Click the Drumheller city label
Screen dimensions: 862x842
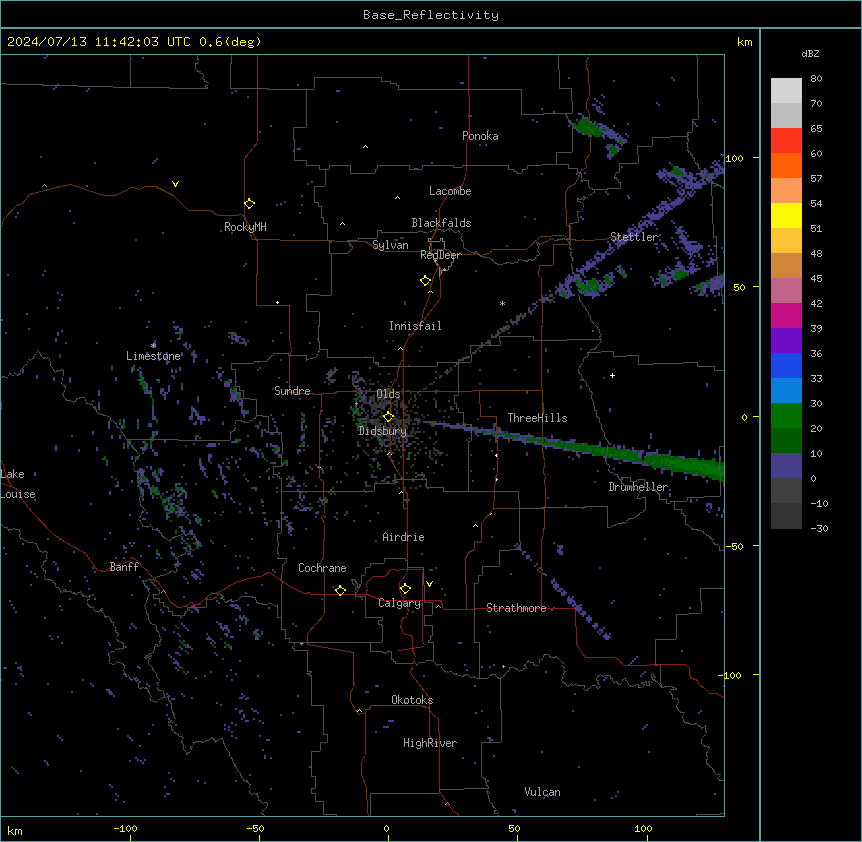click(x=638, y=487)
